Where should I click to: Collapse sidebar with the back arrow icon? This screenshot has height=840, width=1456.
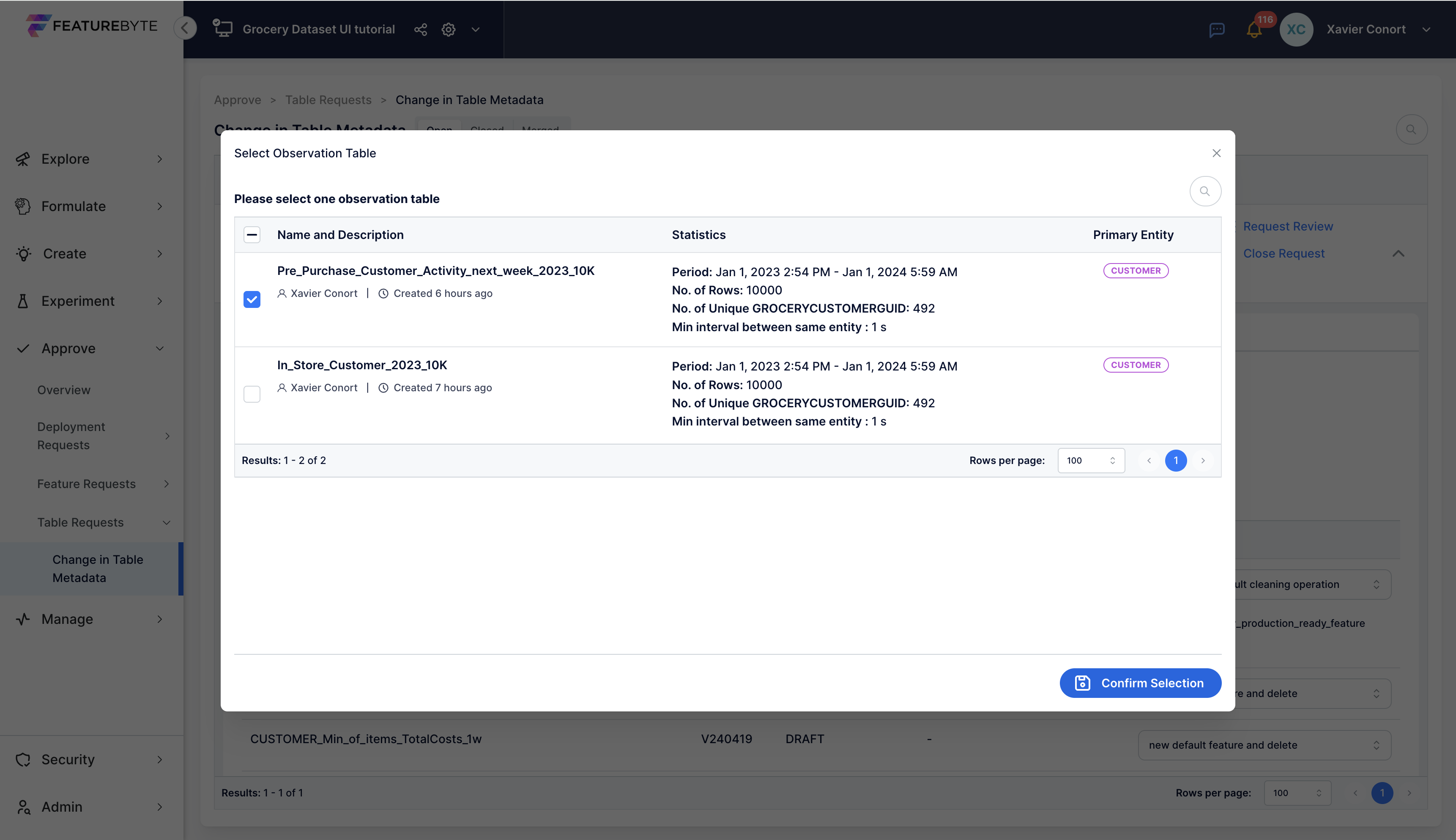point(185,27)
